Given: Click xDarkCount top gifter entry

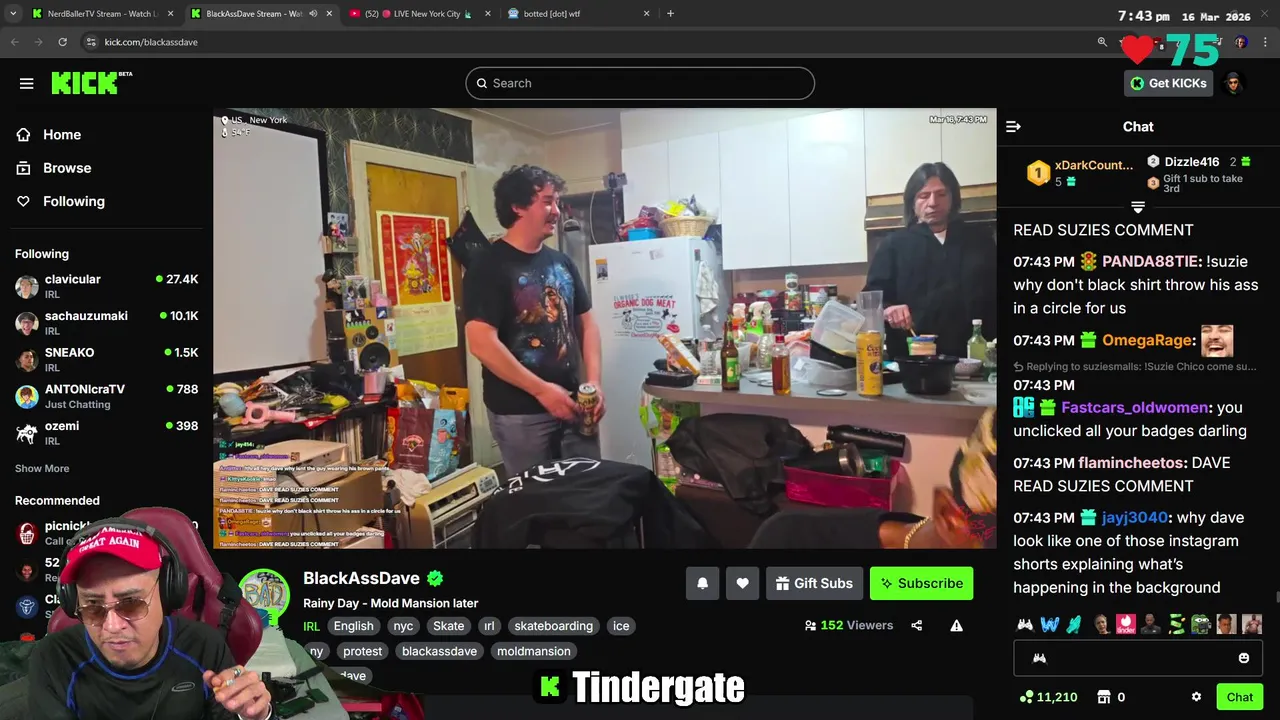Looking at the screenshot, I should point(1081,173).
